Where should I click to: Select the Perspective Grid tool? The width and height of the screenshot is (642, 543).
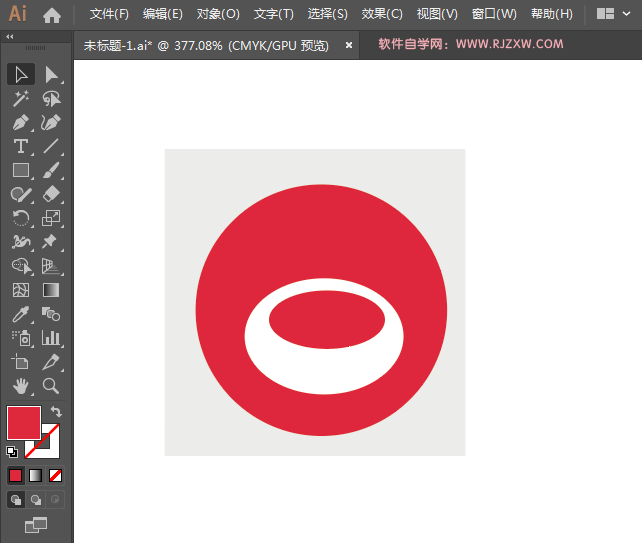tap(52, 266)
